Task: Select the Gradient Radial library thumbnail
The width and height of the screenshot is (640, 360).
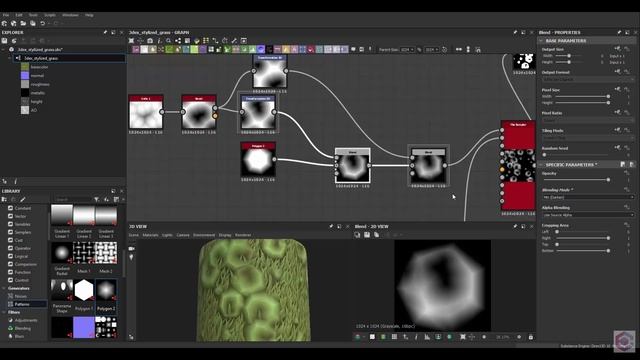Action: click(x=62, y=253)
